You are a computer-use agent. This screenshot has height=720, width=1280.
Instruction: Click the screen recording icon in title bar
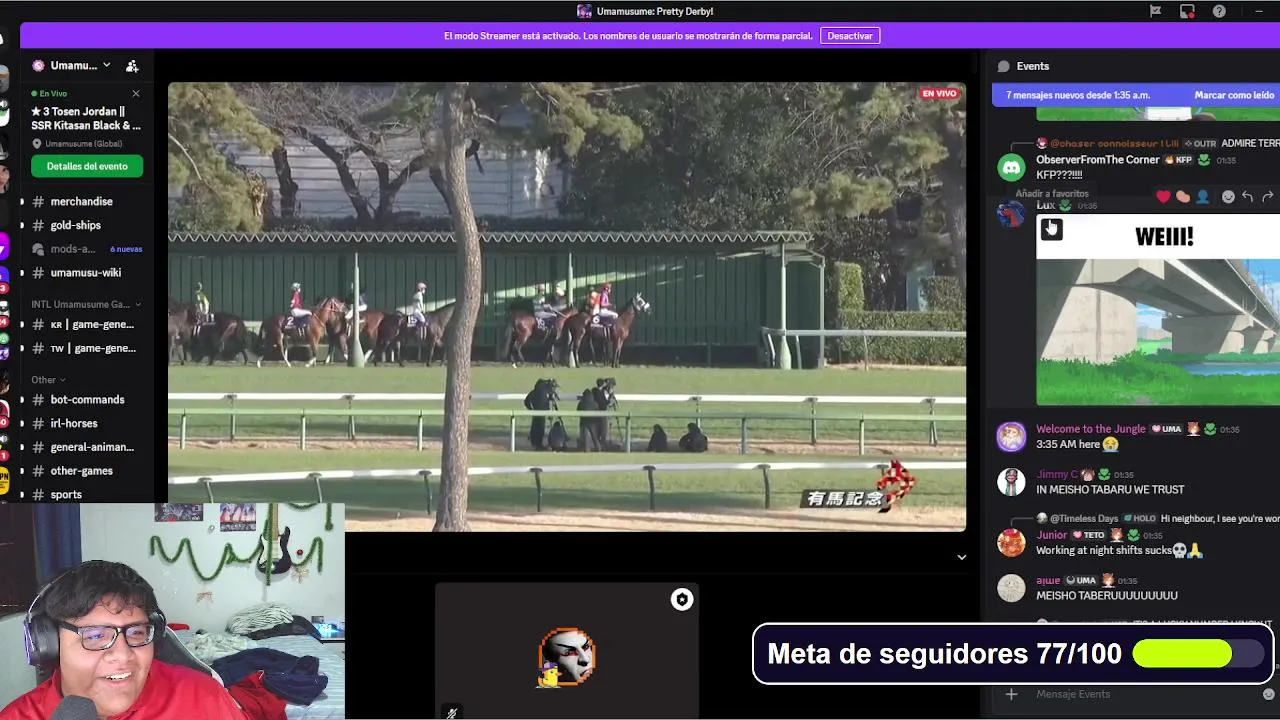click(1187, 11)
